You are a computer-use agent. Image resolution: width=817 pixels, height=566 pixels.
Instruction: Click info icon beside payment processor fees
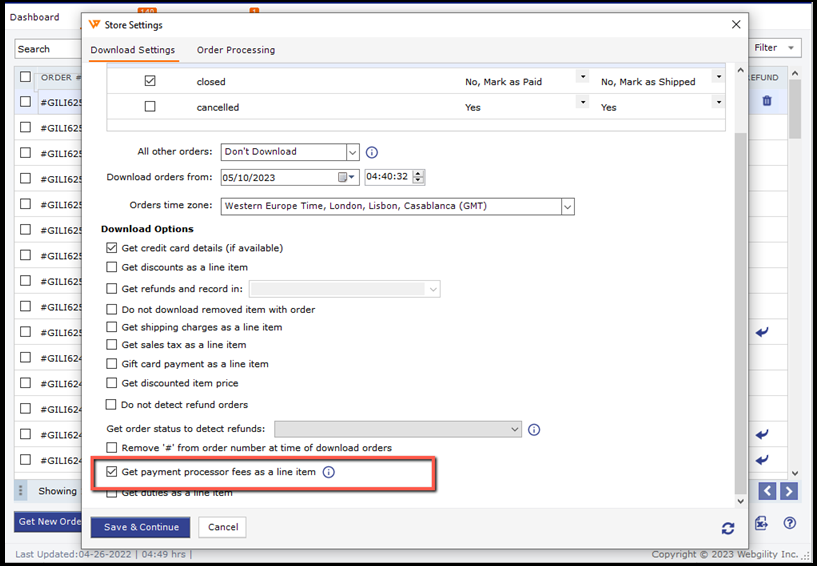328,472
